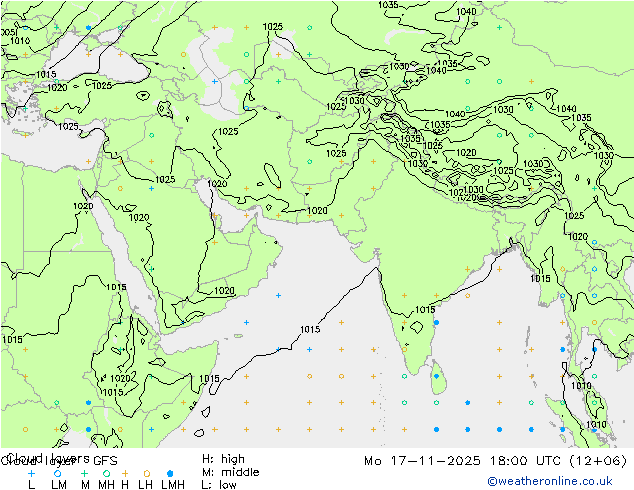Click the blue plus legend symbol for L

point(31,473)
